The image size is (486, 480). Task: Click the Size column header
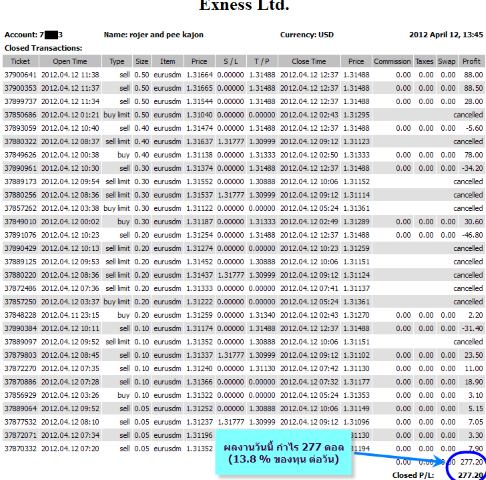(142, 61)
